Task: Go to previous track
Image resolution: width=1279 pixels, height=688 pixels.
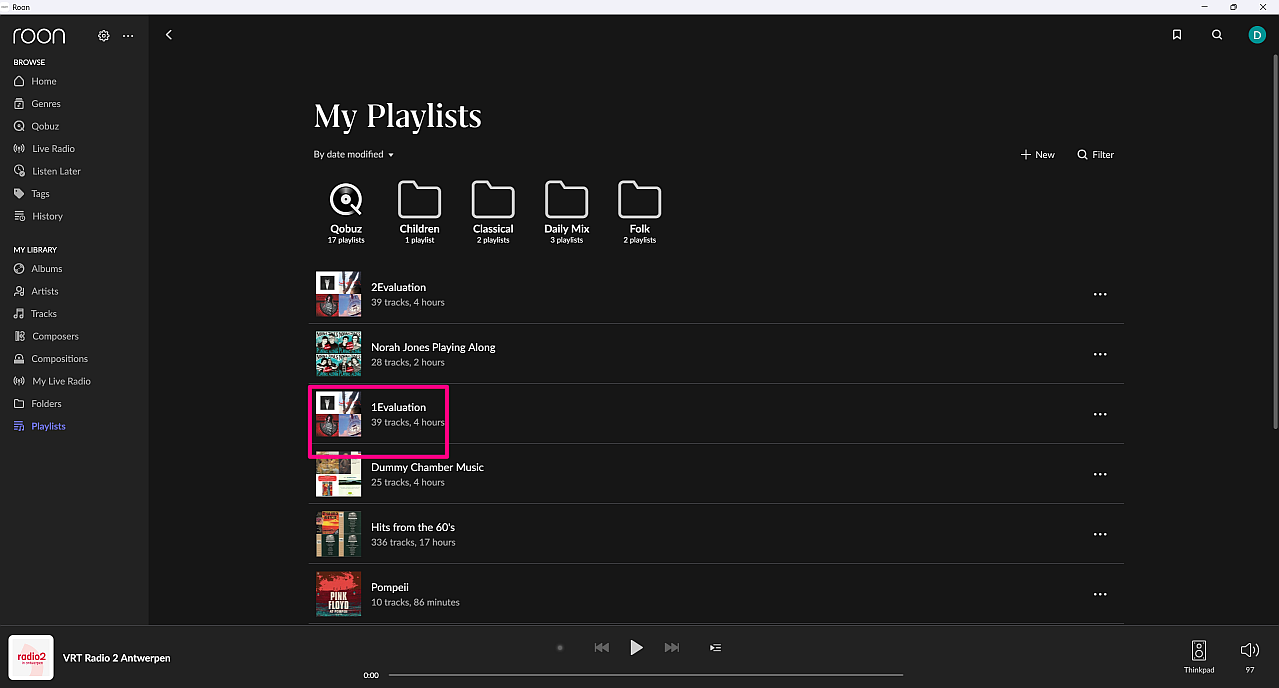Action: pos(601,648)
